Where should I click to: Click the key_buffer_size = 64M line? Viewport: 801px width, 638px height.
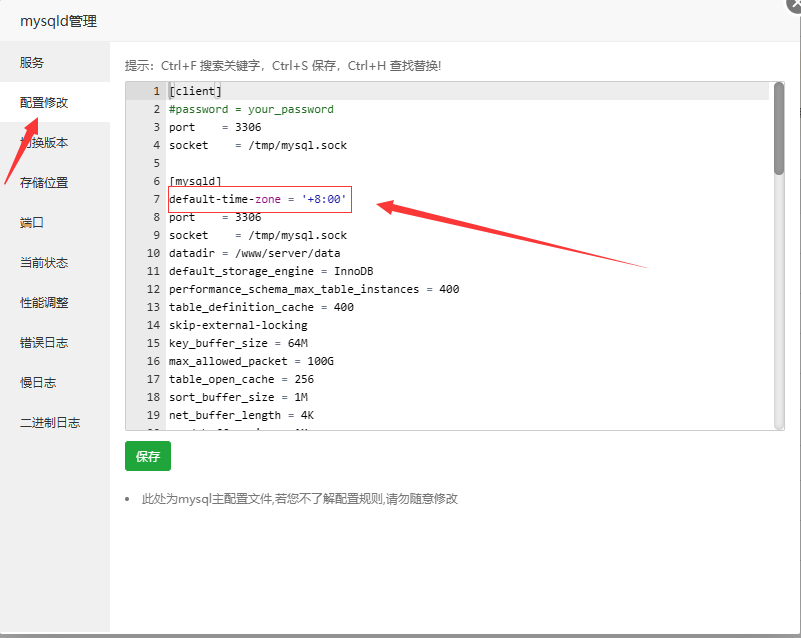click(239, 343)
